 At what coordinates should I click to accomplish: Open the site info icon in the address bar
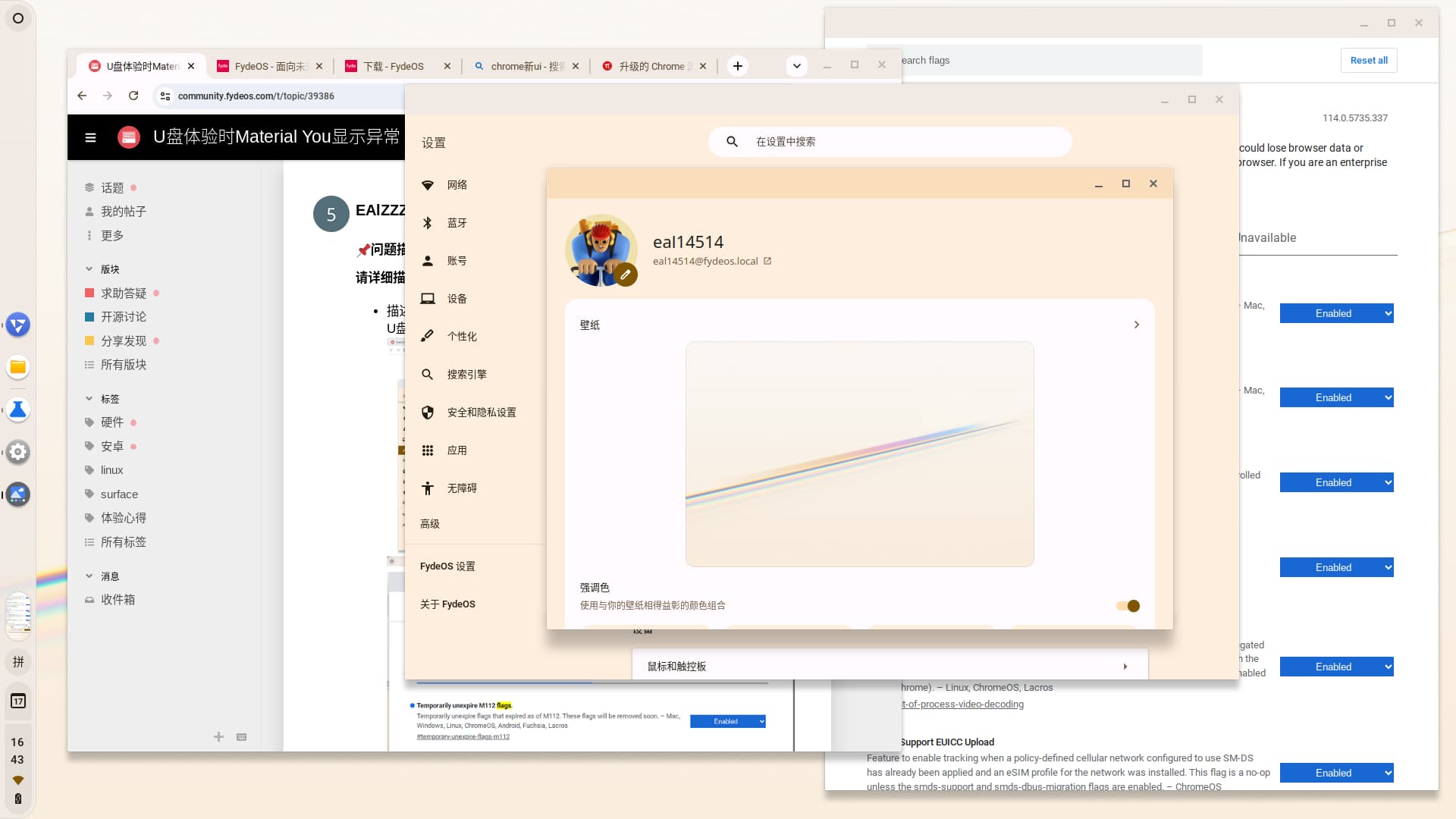click(165, 96)
